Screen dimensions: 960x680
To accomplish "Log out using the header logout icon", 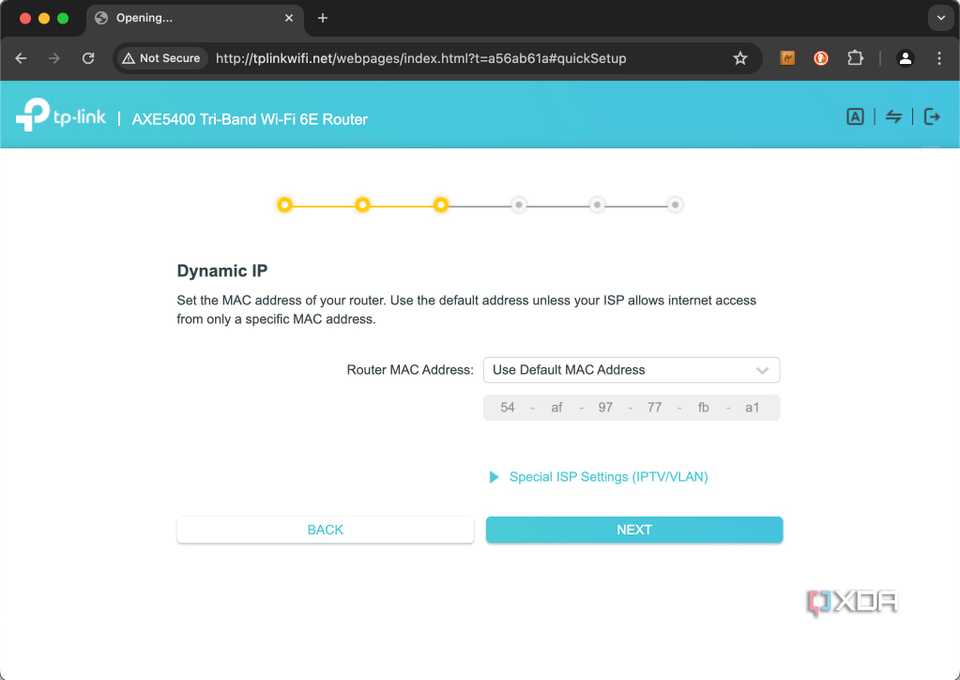I will (932, 116).
